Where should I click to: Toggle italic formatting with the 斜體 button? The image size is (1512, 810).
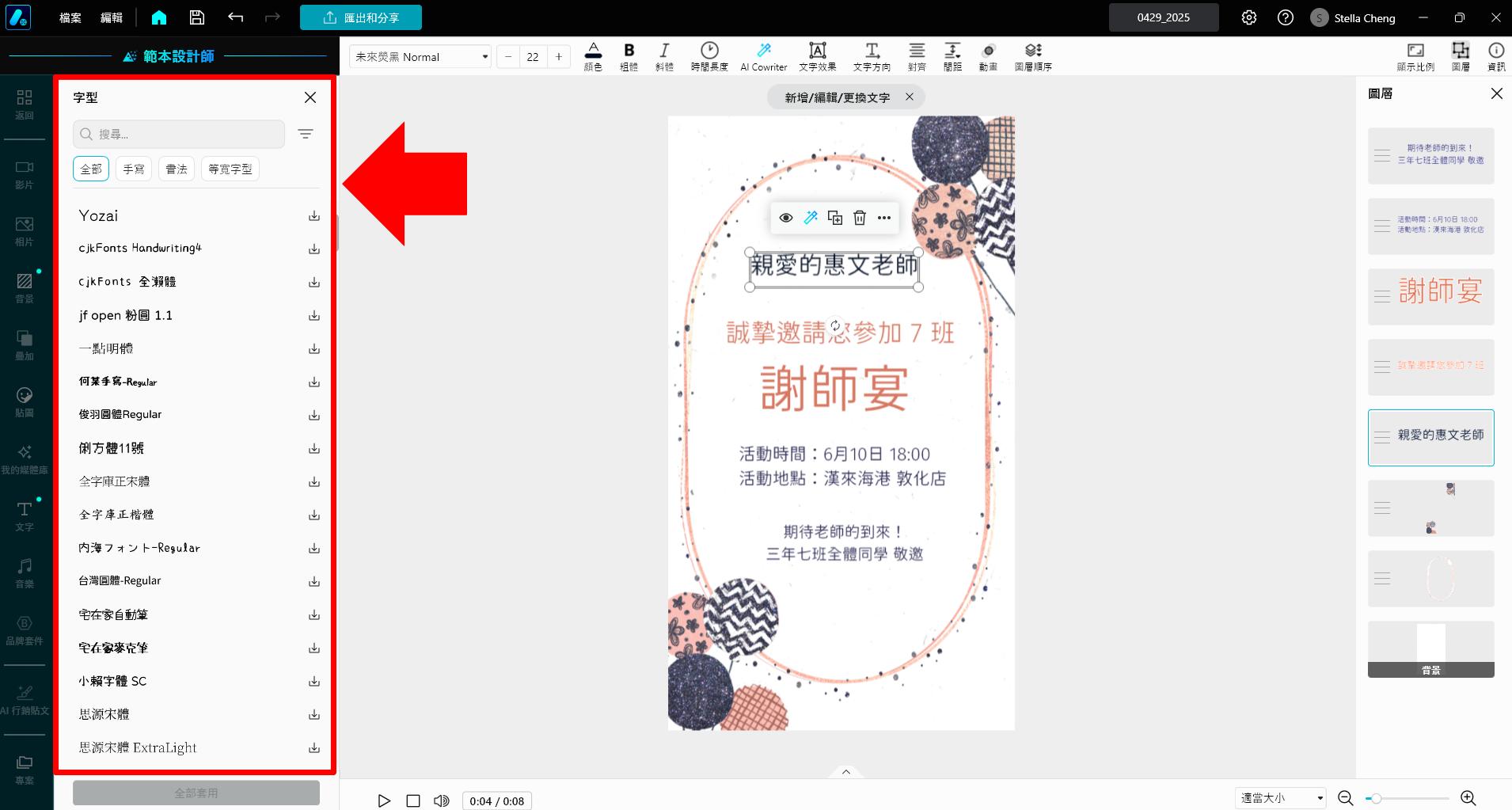point(663,55)
